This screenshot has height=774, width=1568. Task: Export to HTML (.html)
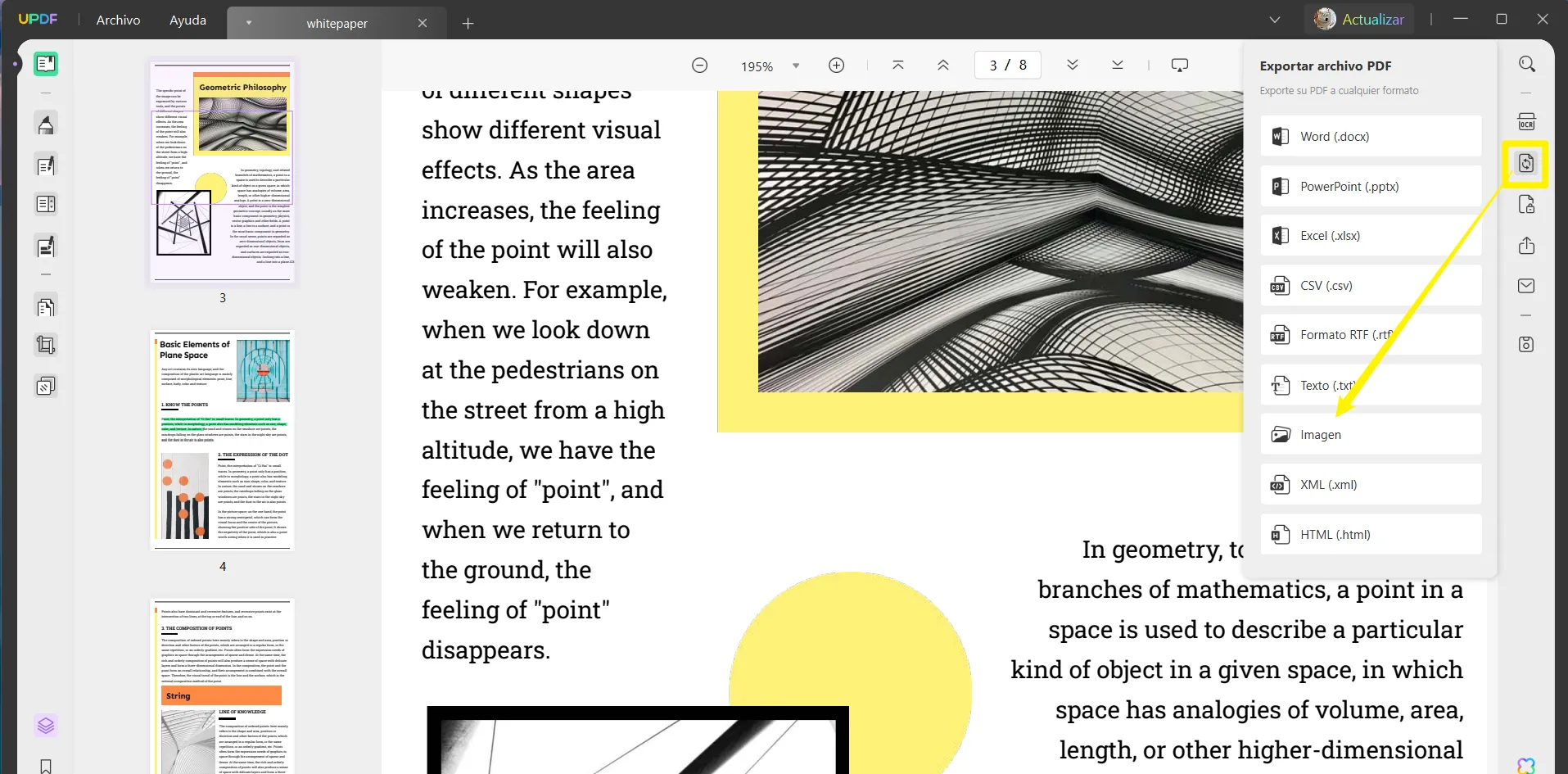pos(1371,535)
